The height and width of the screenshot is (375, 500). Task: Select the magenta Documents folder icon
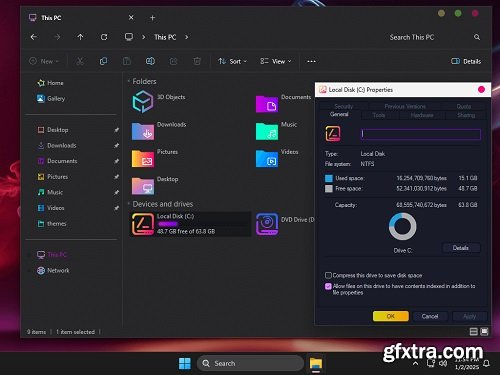tap(267, 104)
